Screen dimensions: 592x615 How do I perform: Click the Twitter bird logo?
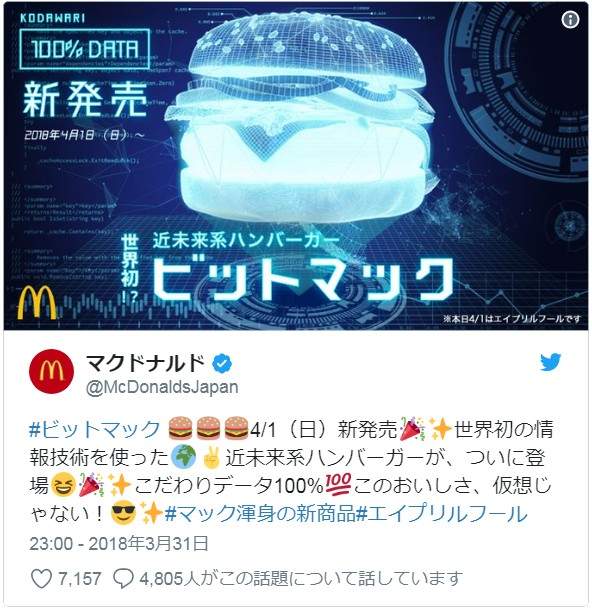tap(550, 362)
